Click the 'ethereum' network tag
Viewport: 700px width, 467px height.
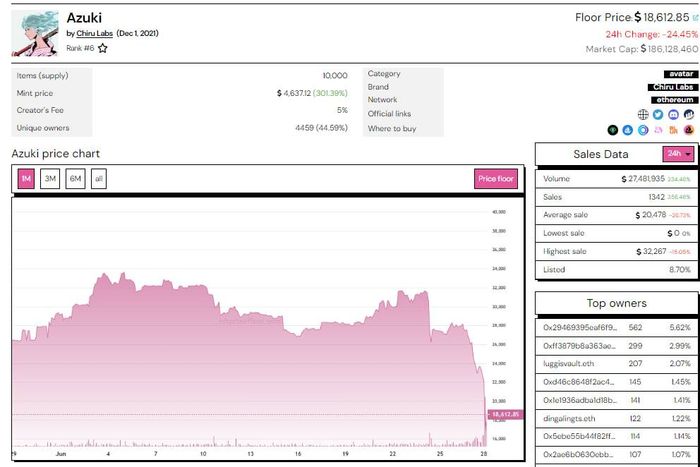point(675,100)
